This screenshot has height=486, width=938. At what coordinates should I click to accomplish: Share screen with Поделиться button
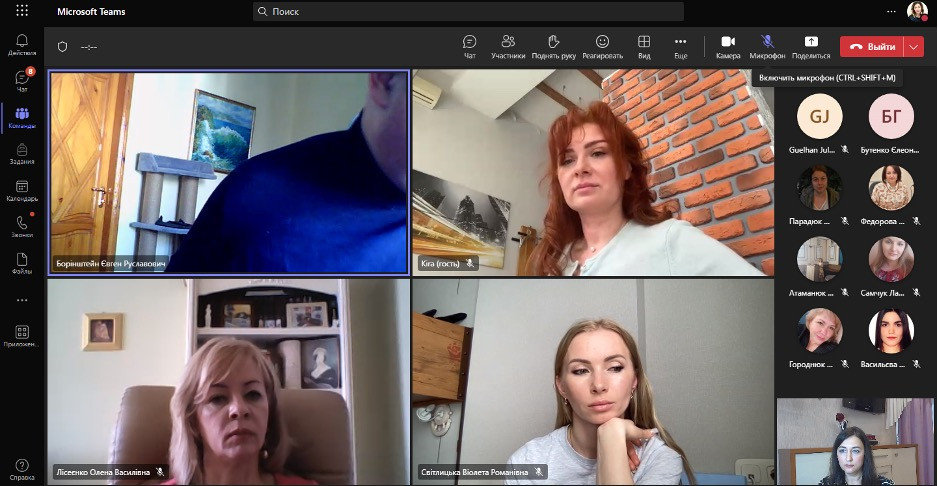click(811, 47)
